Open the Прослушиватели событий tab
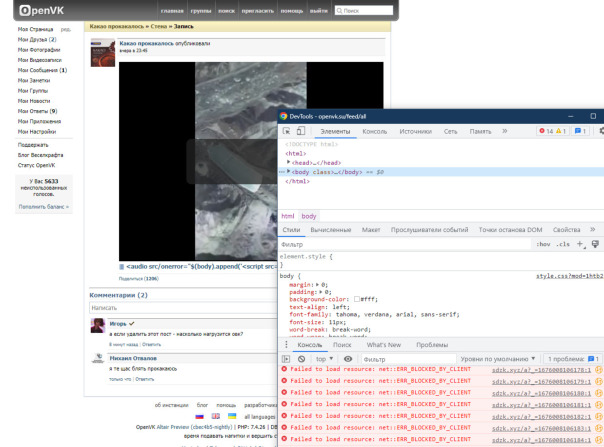 [430, 230]
